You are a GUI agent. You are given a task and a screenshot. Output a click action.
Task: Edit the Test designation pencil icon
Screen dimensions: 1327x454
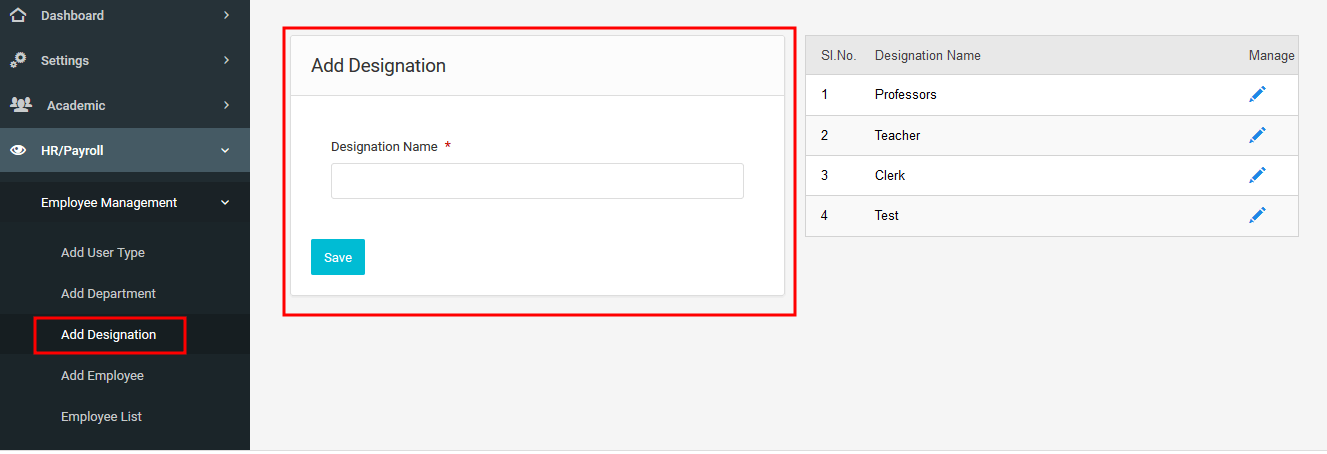pyautogui.click(x=1257, y=215)
